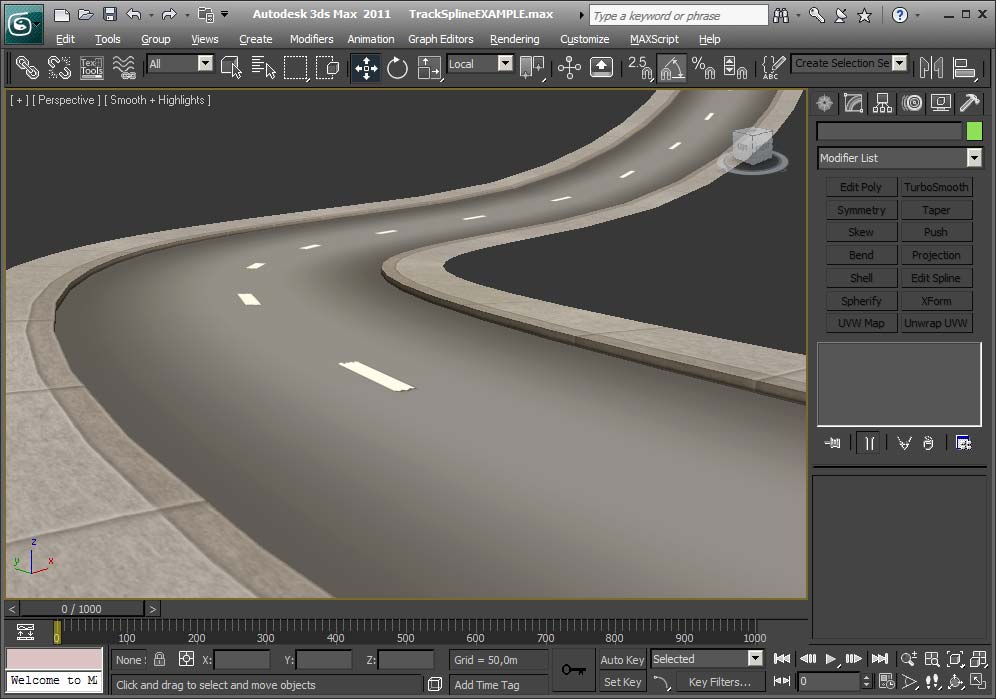This screenshot has width=996, height=699.
Task: Open the Modifier List dropdown
Action: [972, 158]
